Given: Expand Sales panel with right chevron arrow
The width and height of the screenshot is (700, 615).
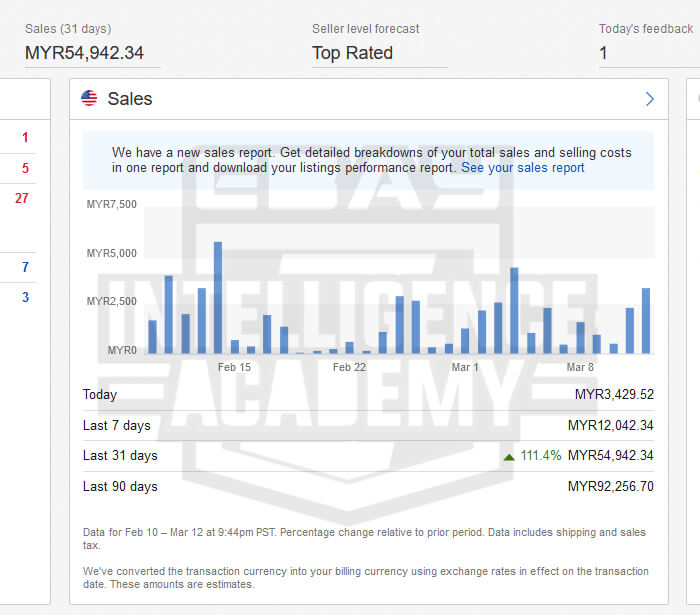Looking at the screenshot, I should tap(649, 98).
